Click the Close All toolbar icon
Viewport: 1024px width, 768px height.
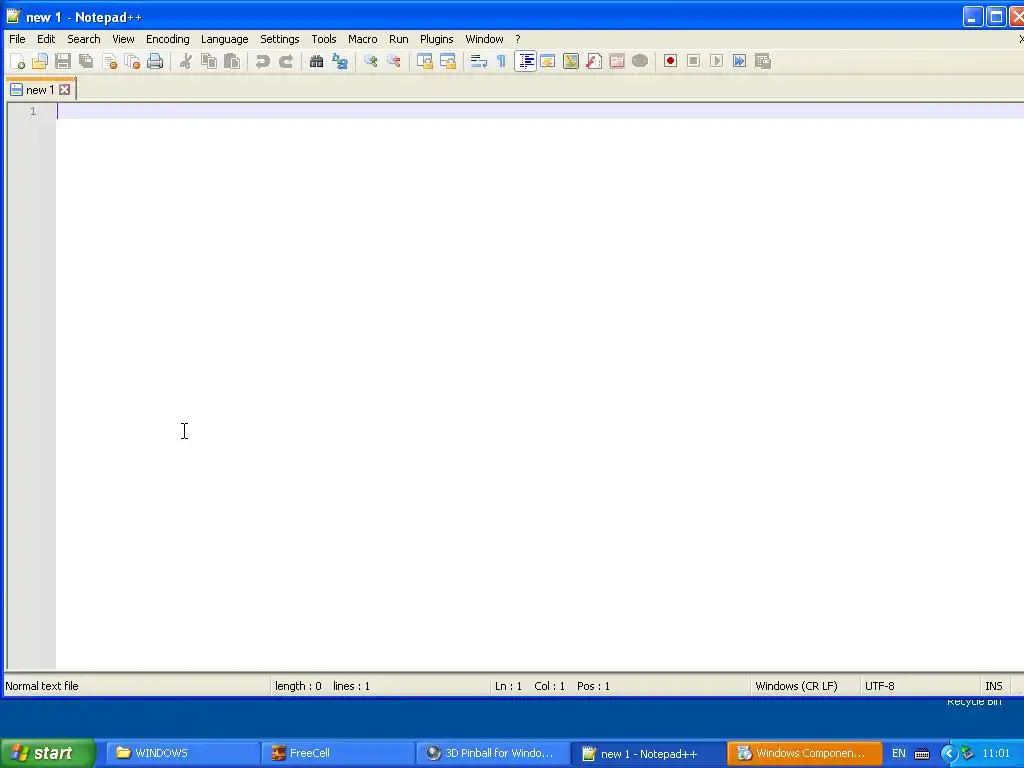(x=132, y=61)
